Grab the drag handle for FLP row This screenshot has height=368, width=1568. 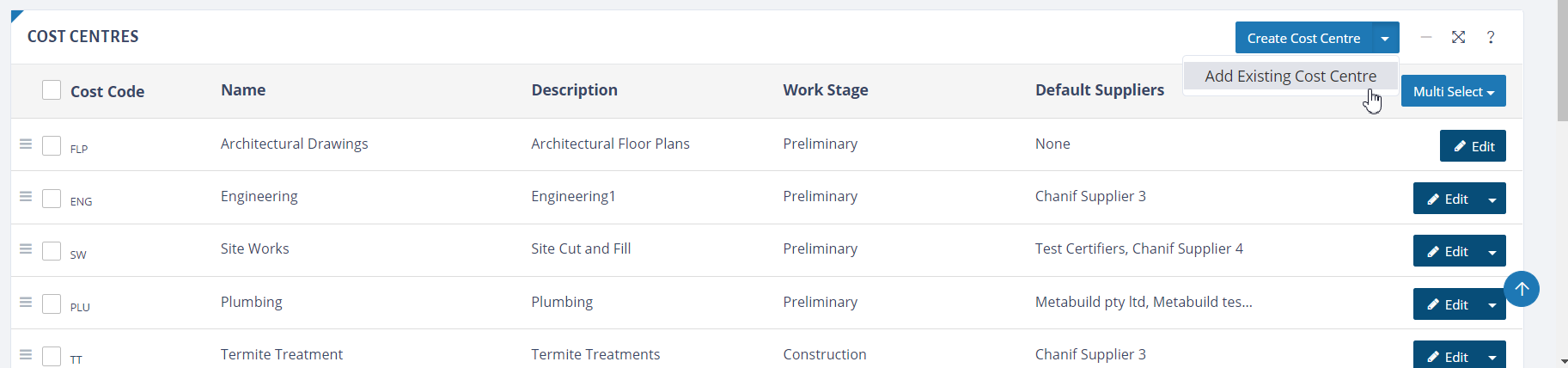pyautogui.click(x=26, y=144)
